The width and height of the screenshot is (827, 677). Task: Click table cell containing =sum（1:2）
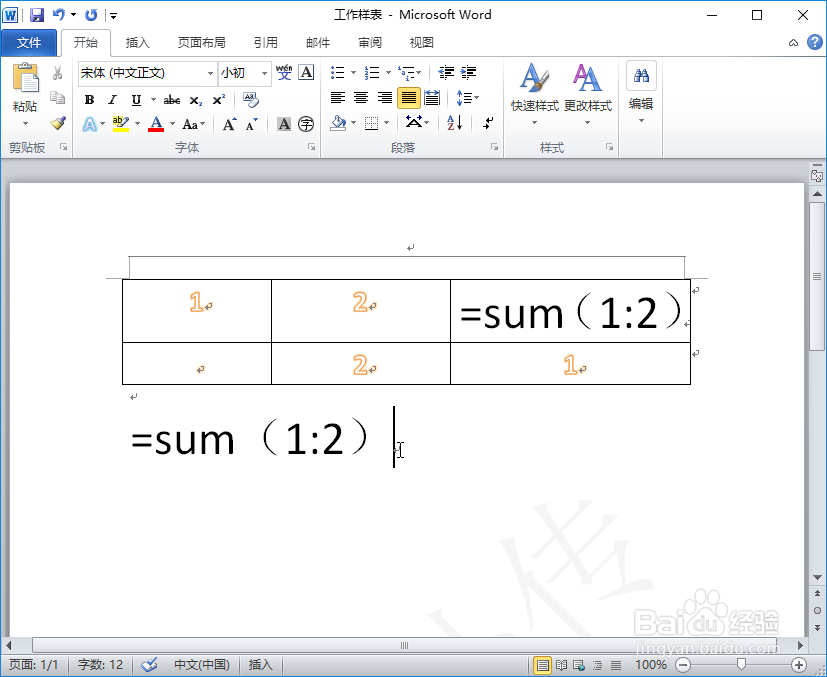[x=570, y=311]
